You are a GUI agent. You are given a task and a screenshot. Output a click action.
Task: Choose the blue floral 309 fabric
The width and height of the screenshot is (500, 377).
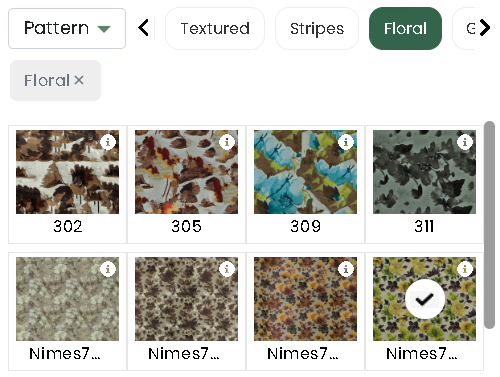(x=305, y=172)
